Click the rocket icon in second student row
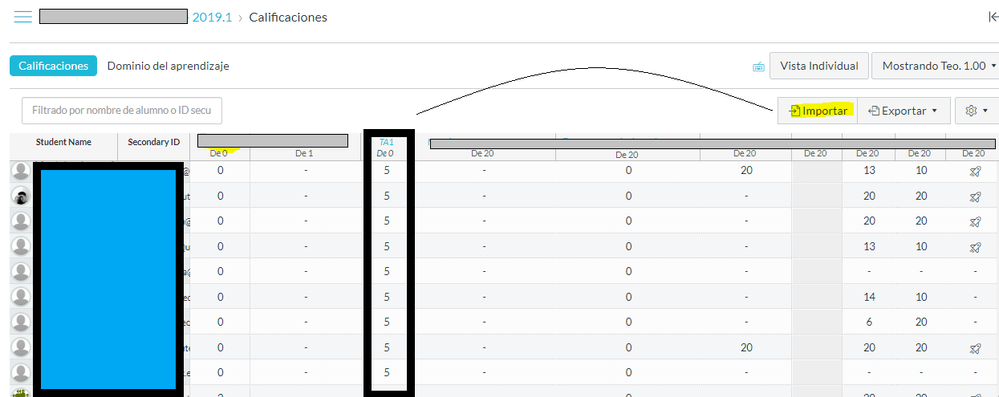 (974, 196)
